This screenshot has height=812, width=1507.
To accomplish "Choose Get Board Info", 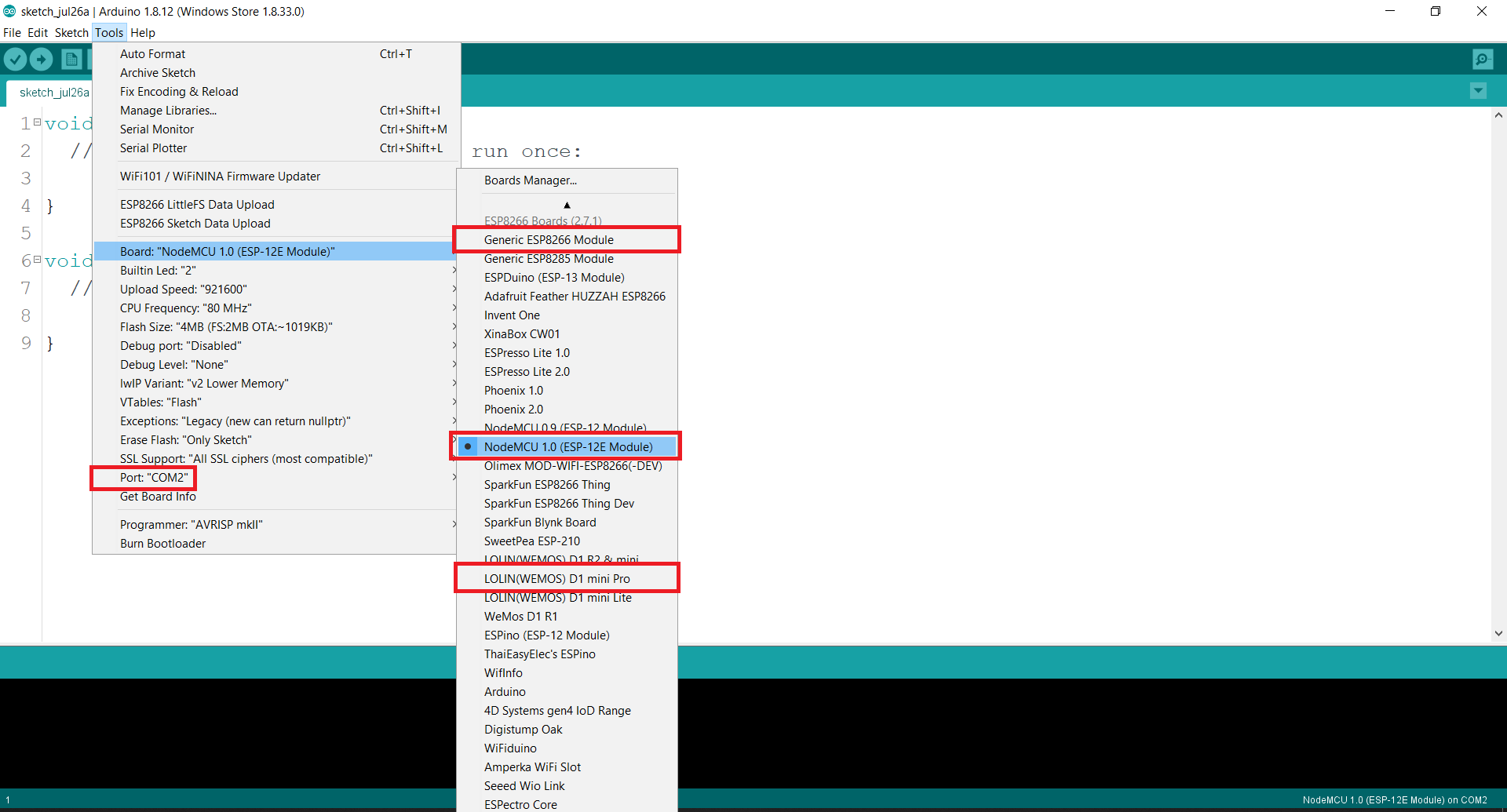I will pyautogui.click(x=275, y=497).
